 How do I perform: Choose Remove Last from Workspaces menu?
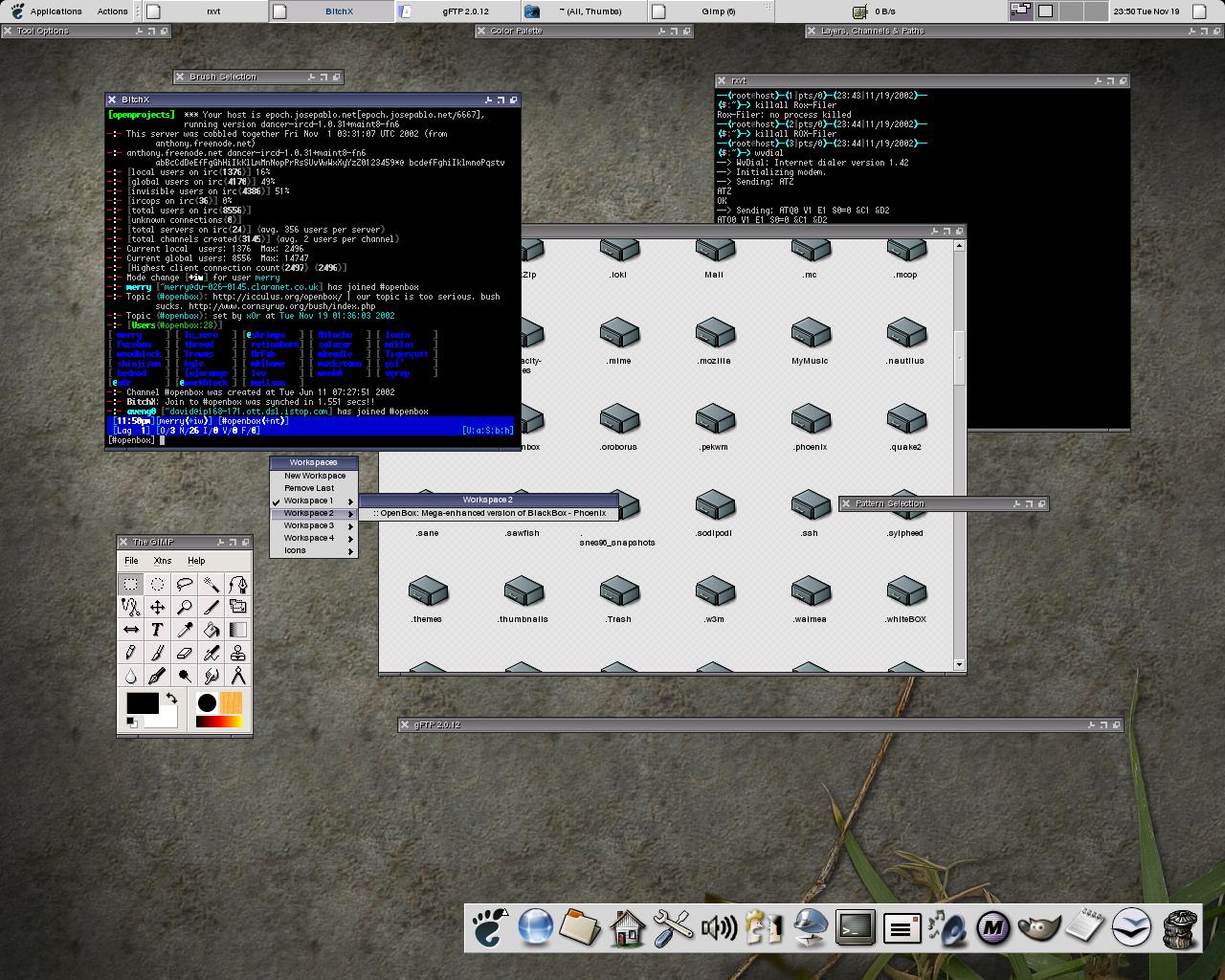pos(313,488)
